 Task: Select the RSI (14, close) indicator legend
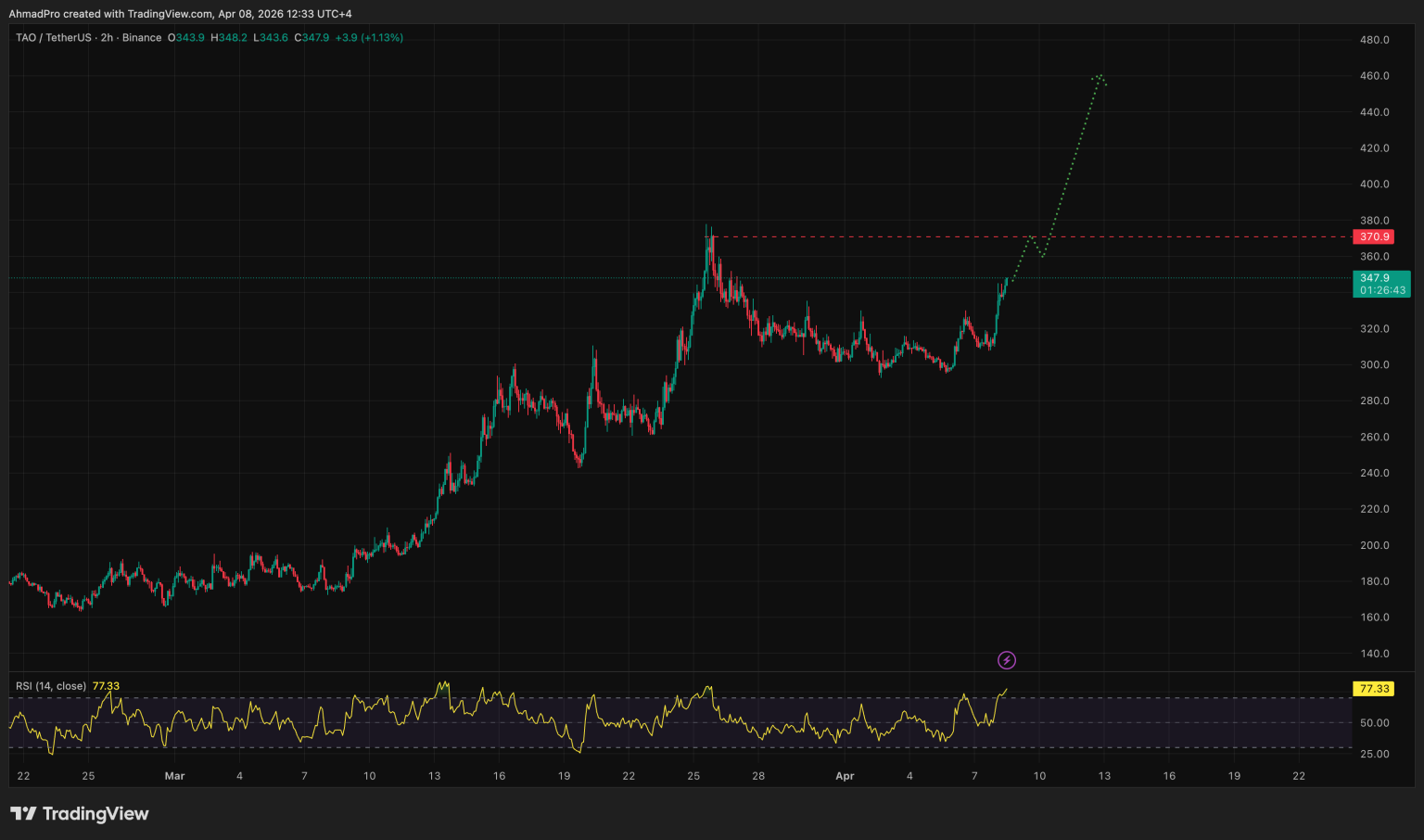pos(51,686)
